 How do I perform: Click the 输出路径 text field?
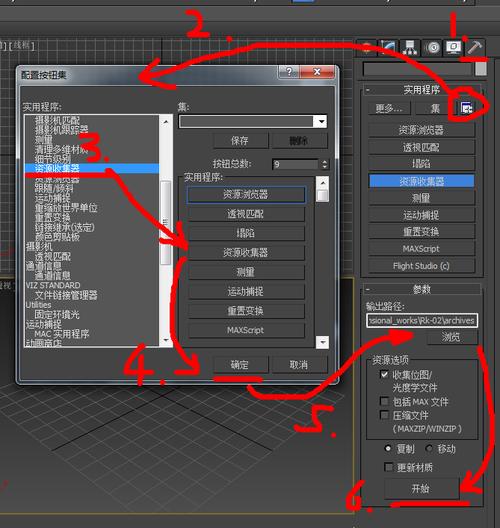(422, 320)
